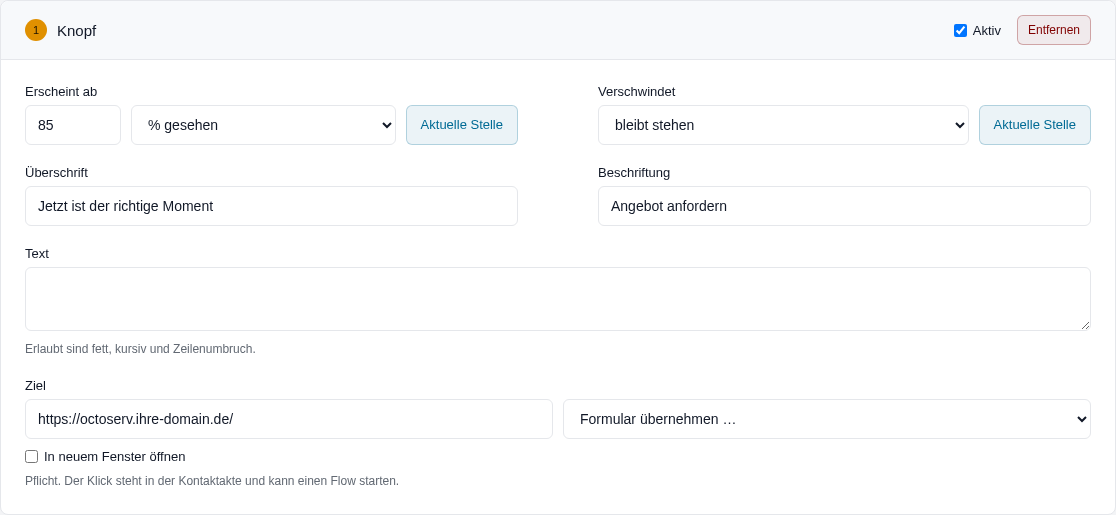Open the bleibt stehen dropdown
The image size is (1116, 515).
click(783, 125)
